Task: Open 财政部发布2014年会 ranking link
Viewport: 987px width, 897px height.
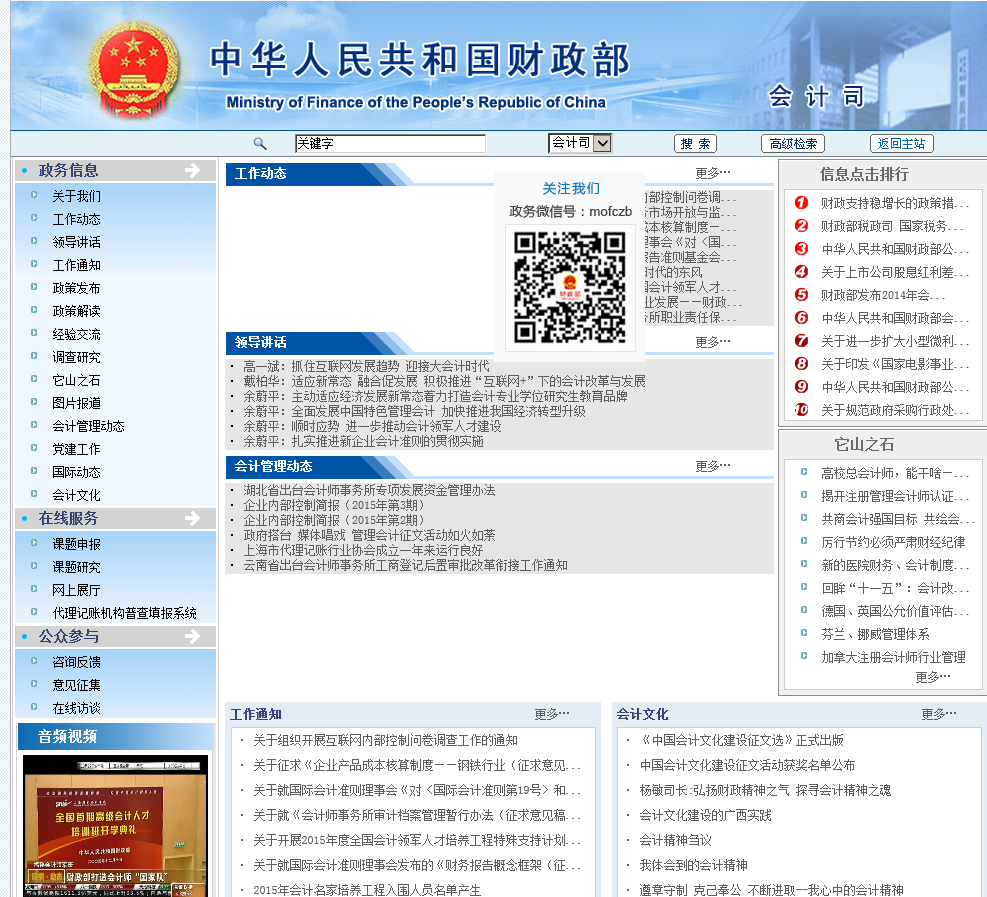Action: click(x=883, y=295)
